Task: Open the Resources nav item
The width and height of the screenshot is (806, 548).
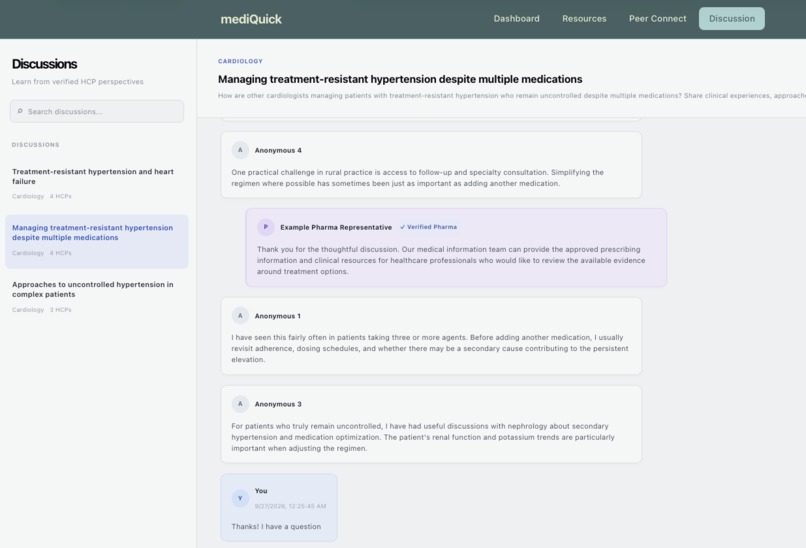Action: click(x=584, y=19)
